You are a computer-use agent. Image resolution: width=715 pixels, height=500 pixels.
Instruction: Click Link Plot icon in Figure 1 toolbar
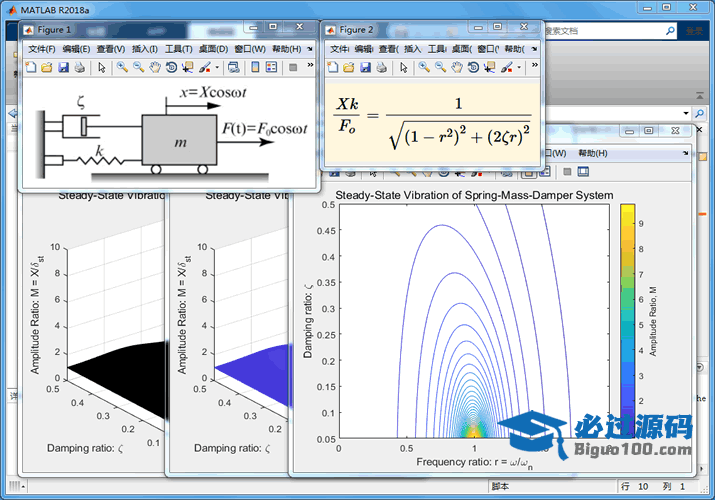(234, 67)
